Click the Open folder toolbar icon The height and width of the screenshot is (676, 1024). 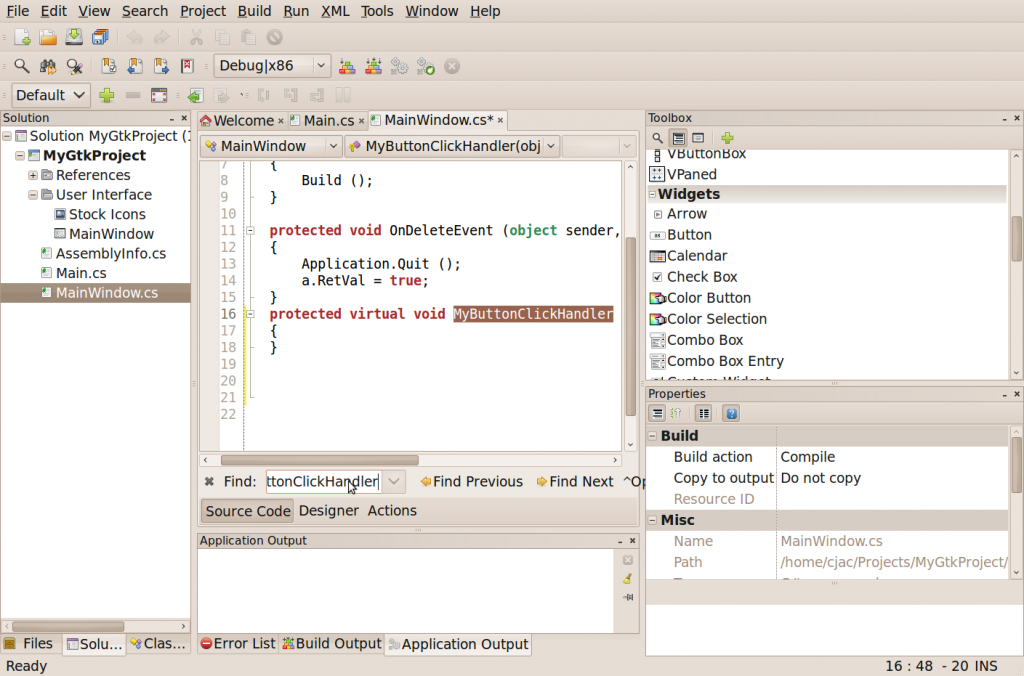point(48,37)
